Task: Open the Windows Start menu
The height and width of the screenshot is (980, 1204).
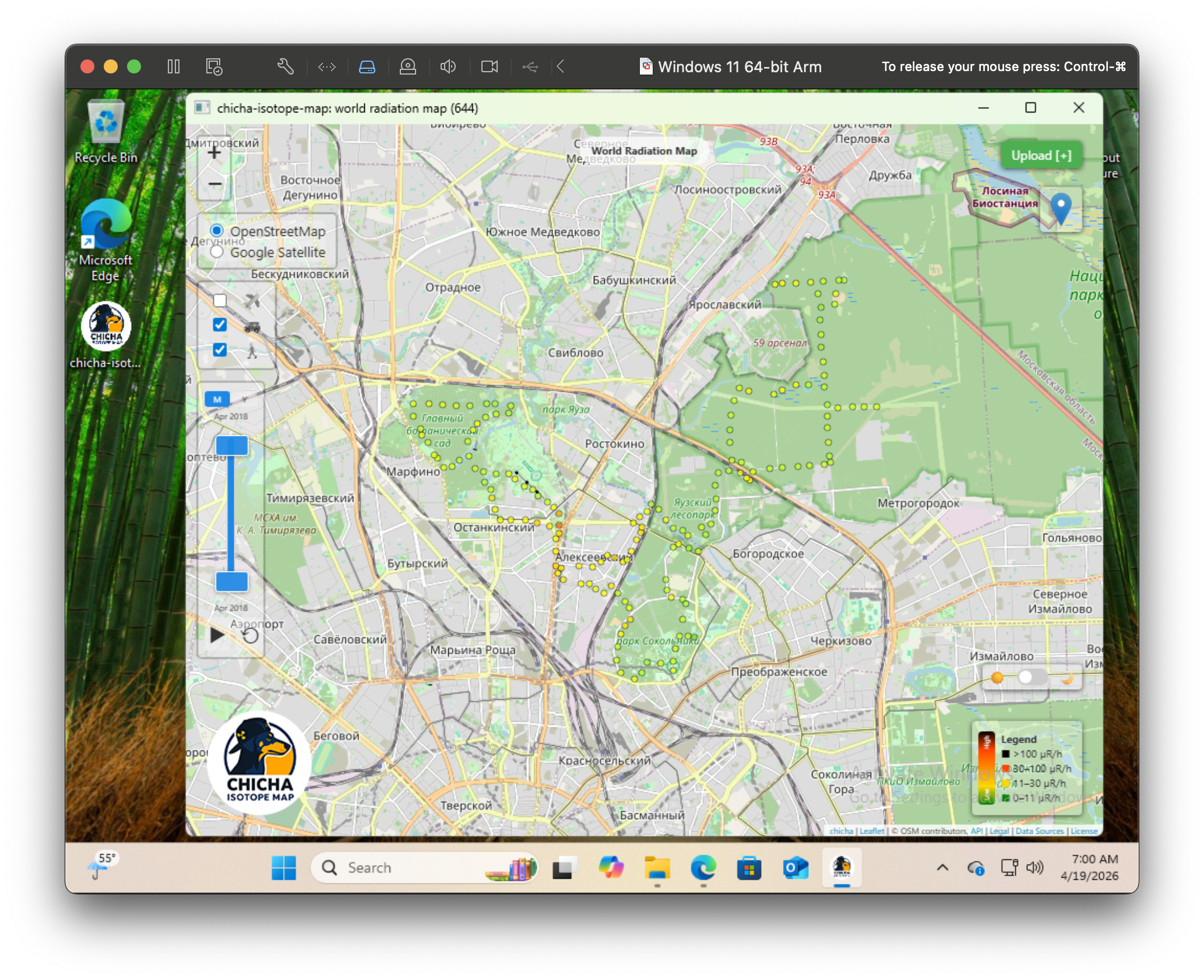Action: (x=284, y=868)
